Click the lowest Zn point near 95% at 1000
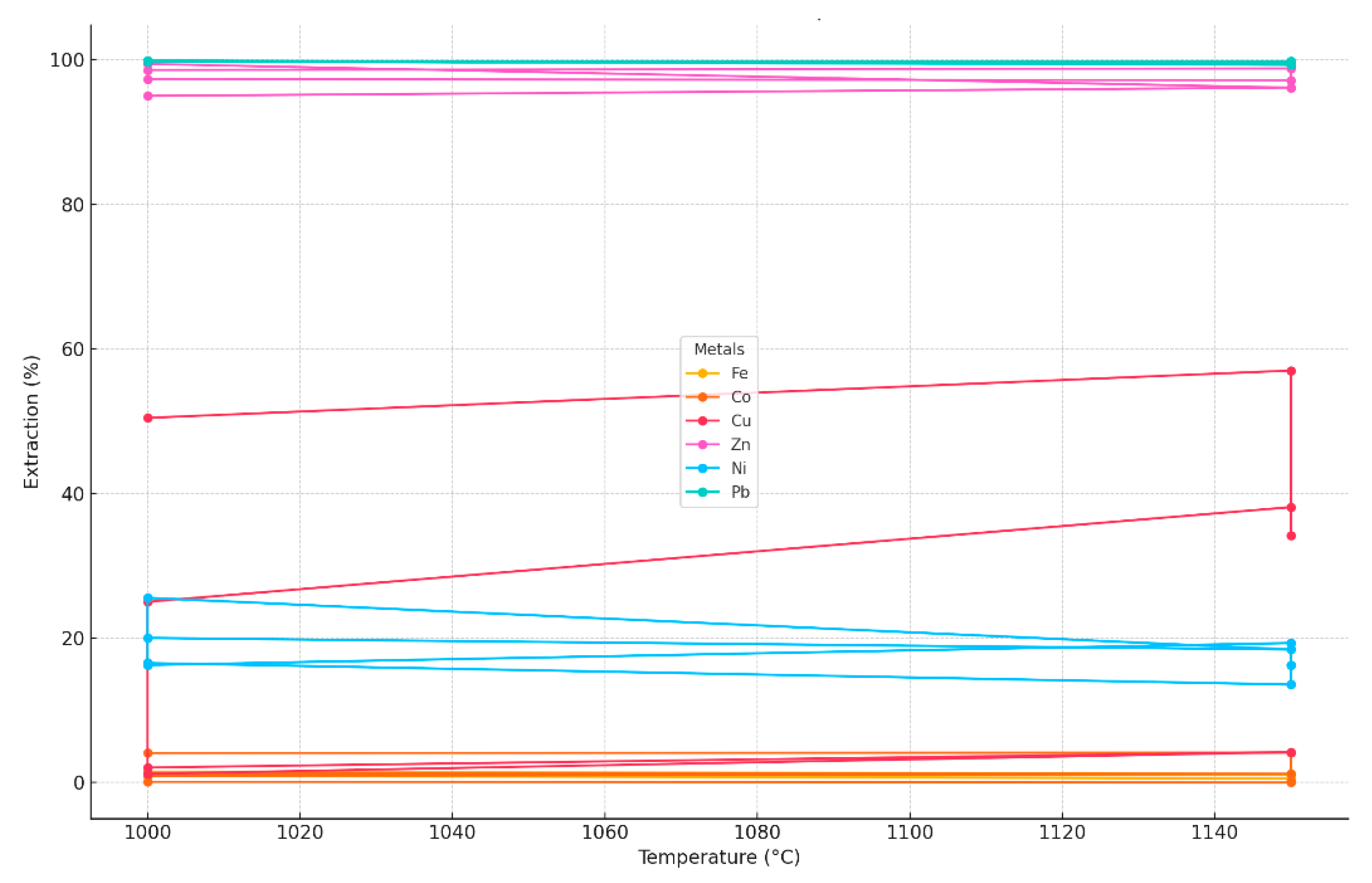The width and height of the screenshot is (1372, 883). point(148,96)
